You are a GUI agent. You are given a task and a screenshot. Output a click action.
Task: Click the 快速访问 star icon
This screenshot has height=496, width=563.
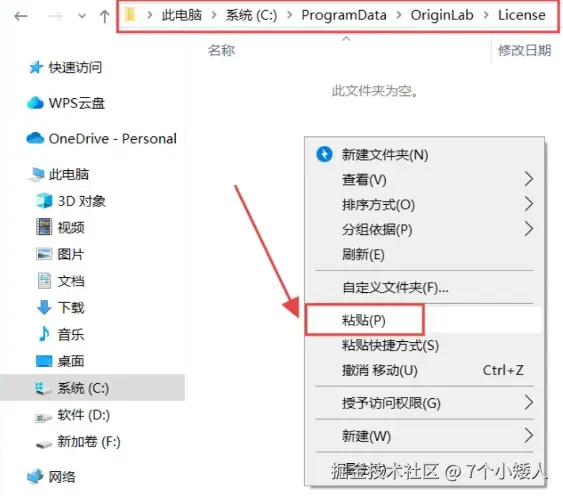(x=36, y=67)
